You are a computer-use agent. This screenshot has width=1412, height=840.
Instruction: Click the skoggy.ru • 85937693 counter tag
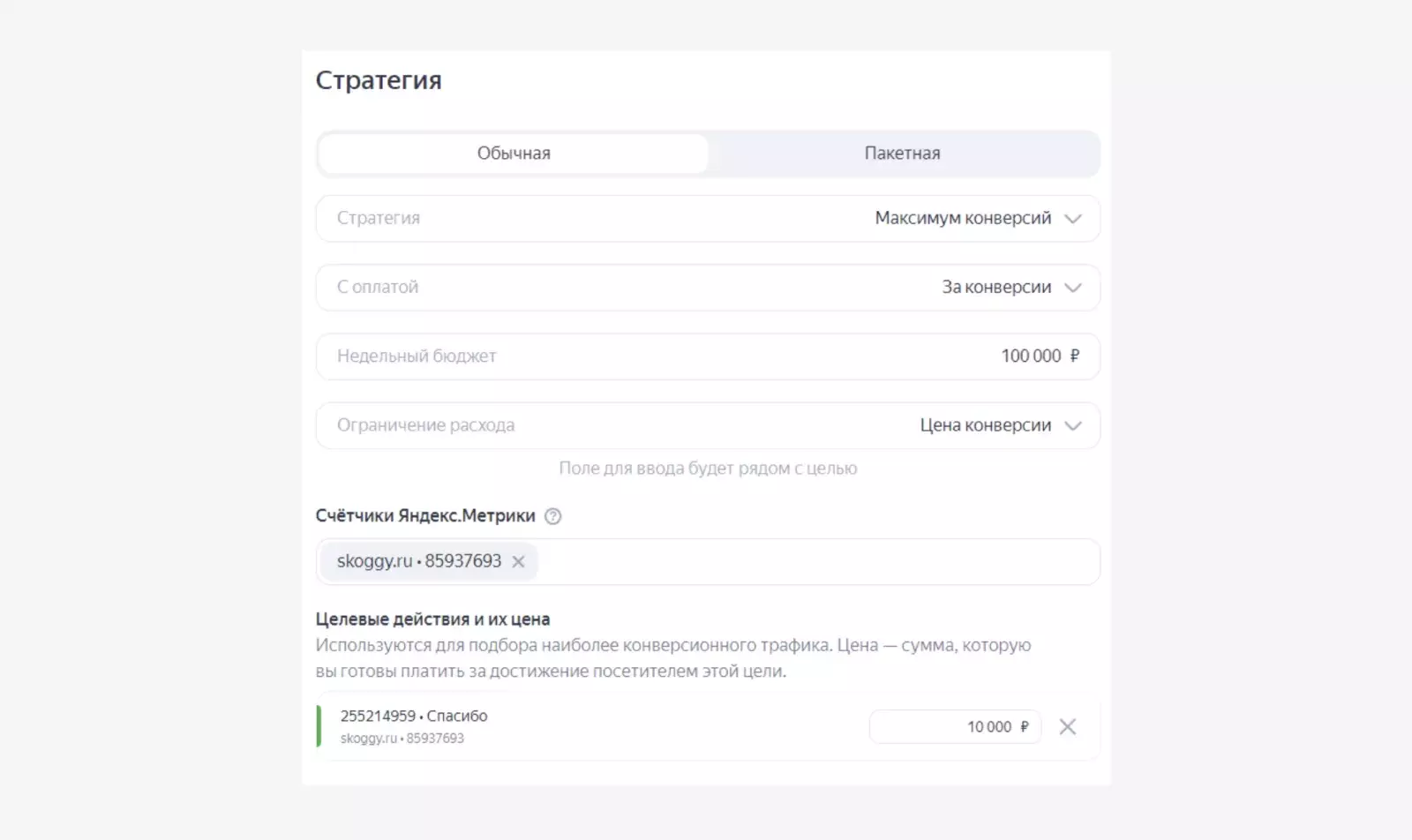point(417,561)
